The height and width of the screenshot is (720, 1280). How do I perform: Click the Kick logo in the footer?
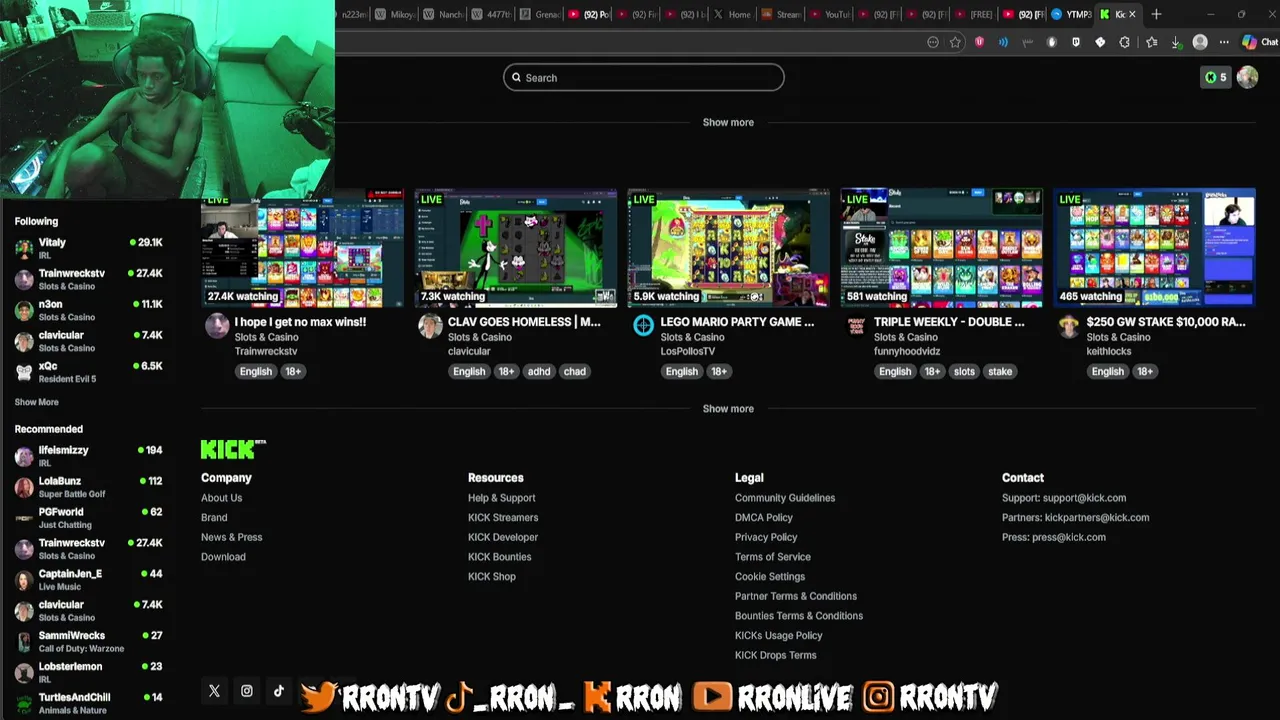point(233,449)
